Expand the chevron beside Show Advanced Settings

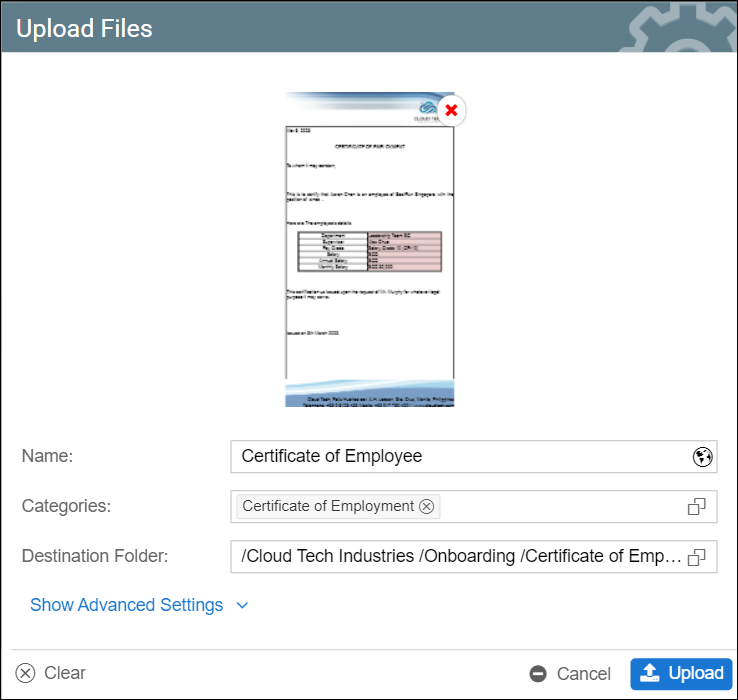click(242, 606)
